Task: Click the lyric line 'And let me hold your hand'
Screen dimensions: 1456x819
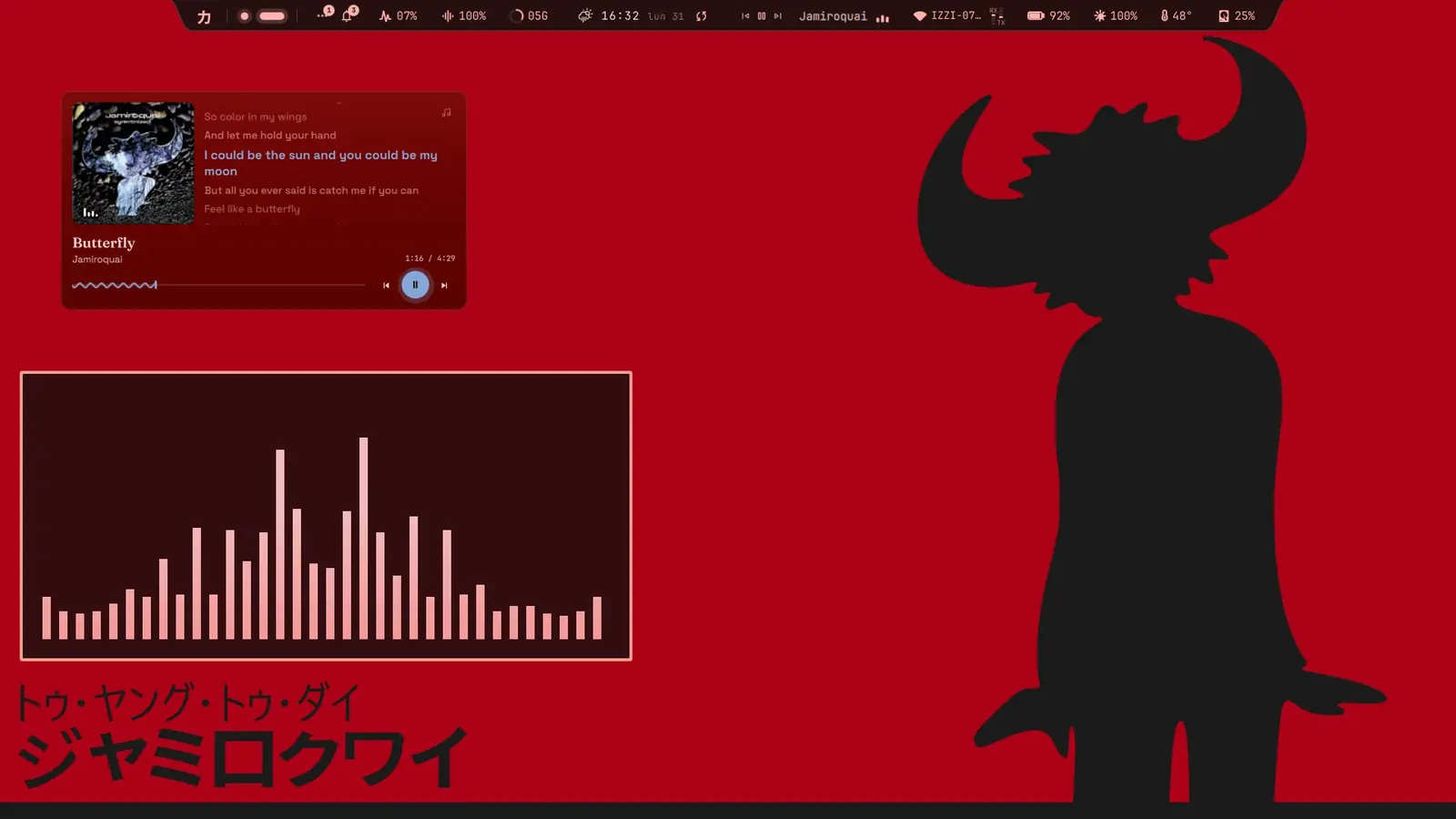Action: [x=269, y=136]
